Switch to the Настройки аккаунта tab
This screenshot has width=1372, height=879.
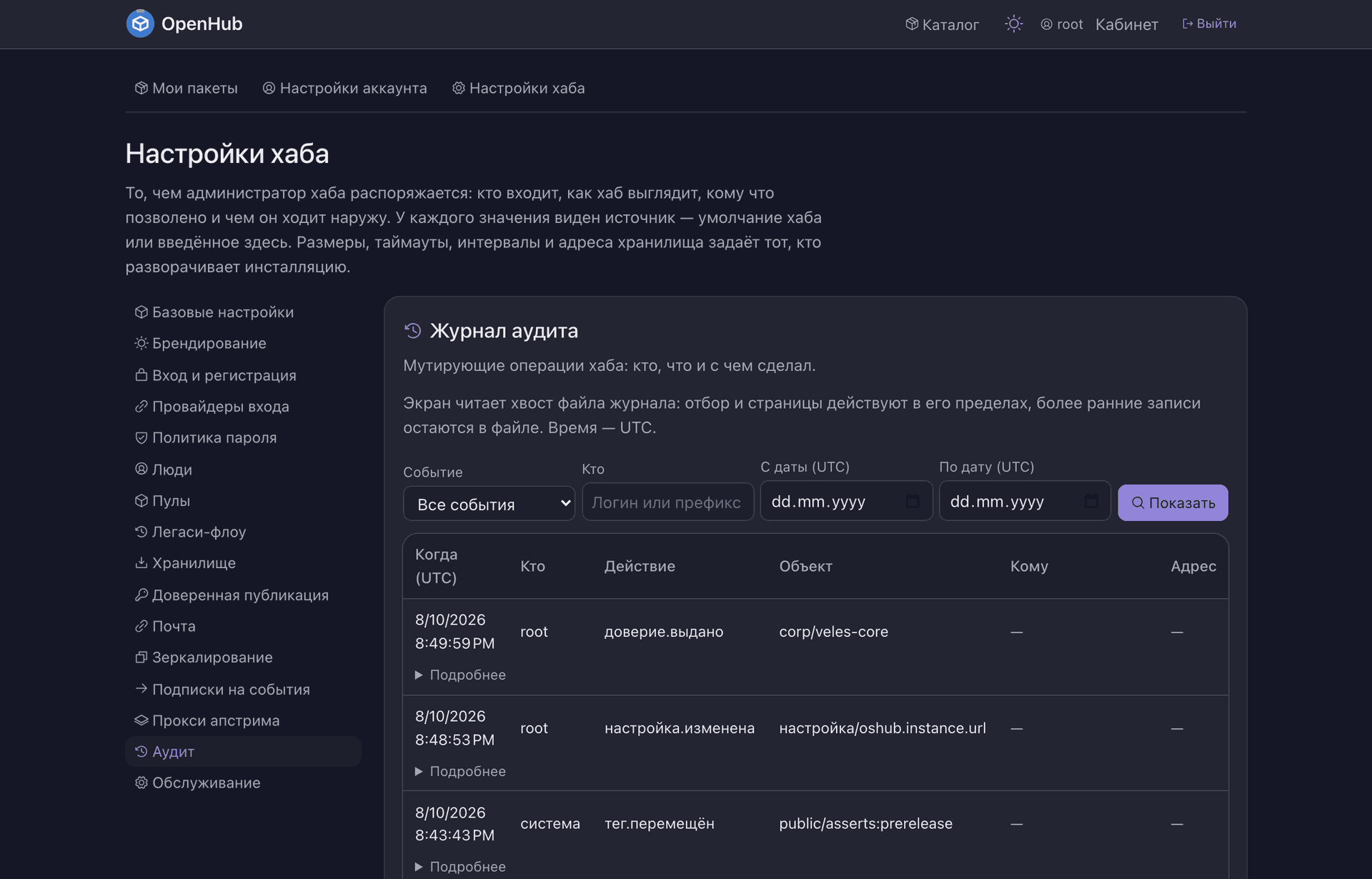click(x=344, y=88)
